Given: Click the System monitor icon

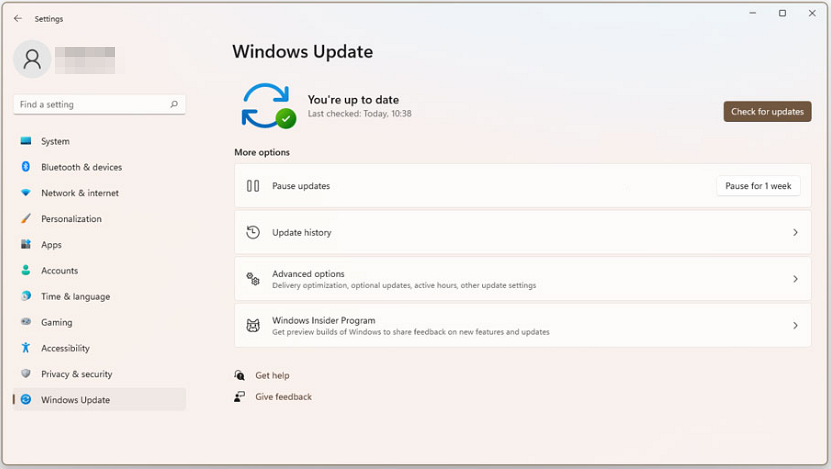Looking at the screenshot, I should click(25, 141).
